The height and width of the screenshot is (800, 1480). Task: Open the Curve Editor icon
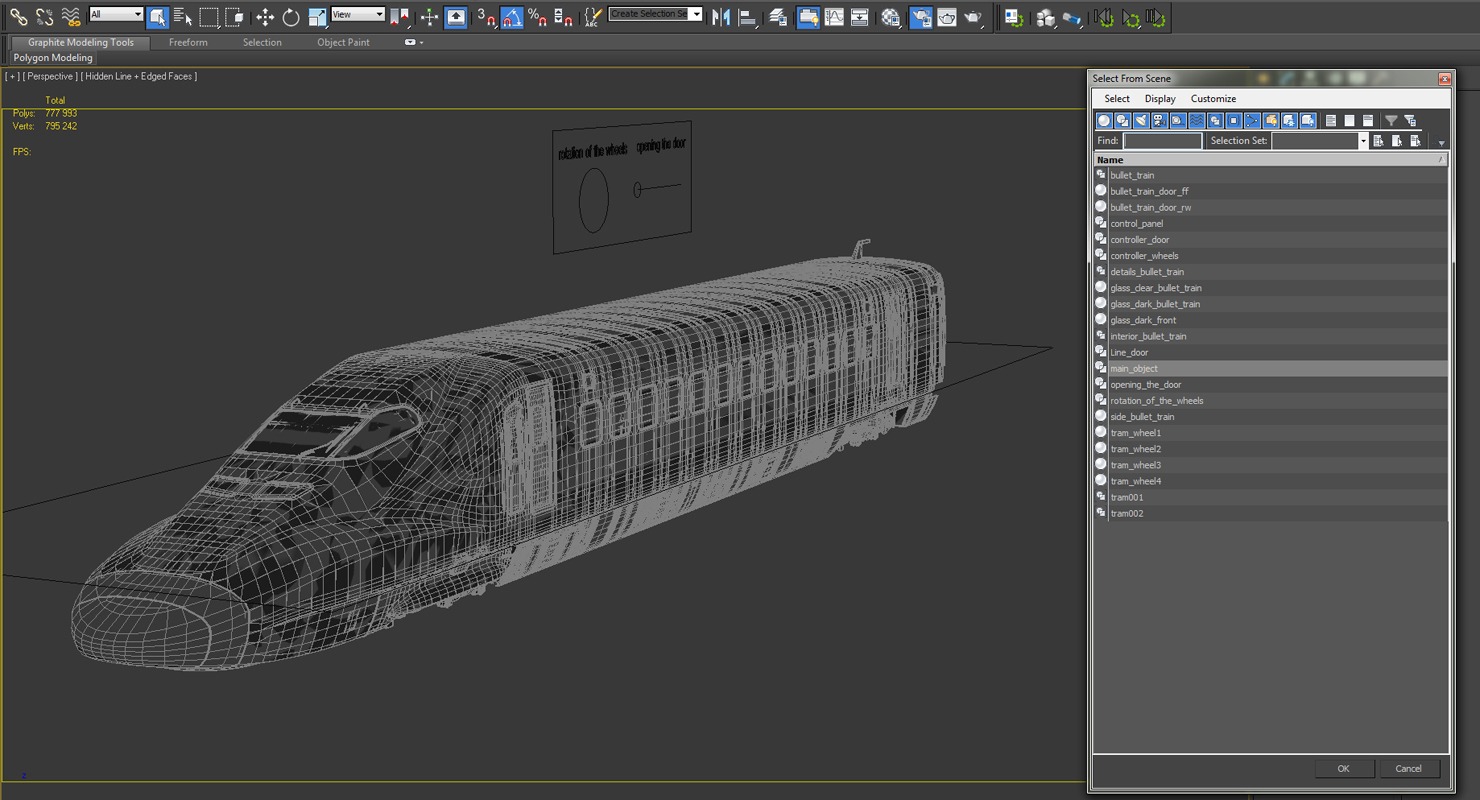point(834,17)
